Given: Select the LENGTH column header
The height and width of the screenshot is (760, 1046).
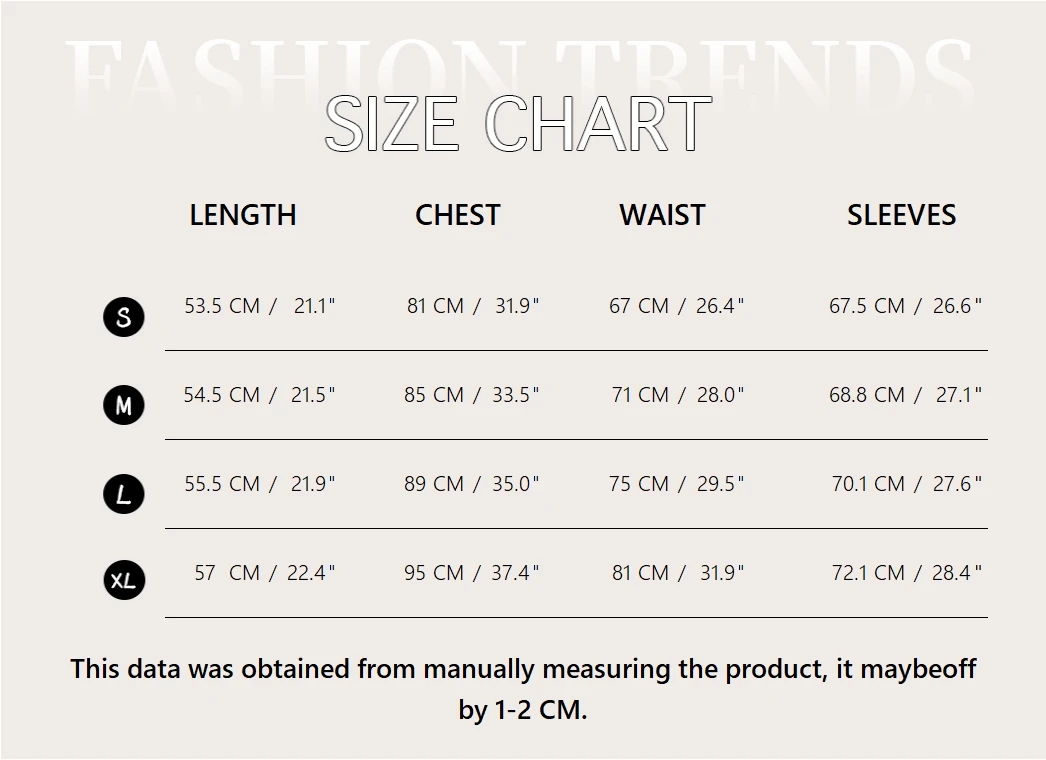Looking at the screenshot, I should tap(243, 215).
